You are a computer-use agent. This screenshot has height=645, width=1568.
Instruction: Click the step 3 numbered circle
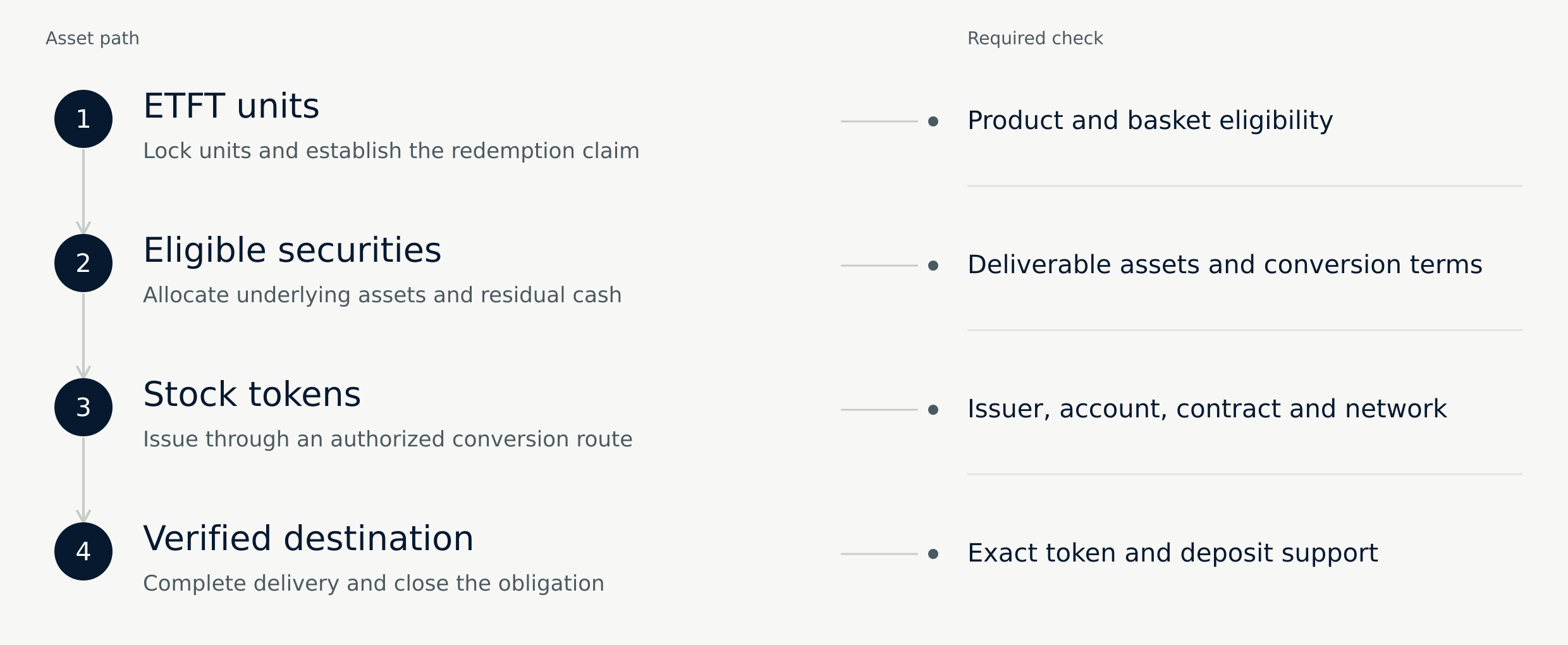[83, 407]
